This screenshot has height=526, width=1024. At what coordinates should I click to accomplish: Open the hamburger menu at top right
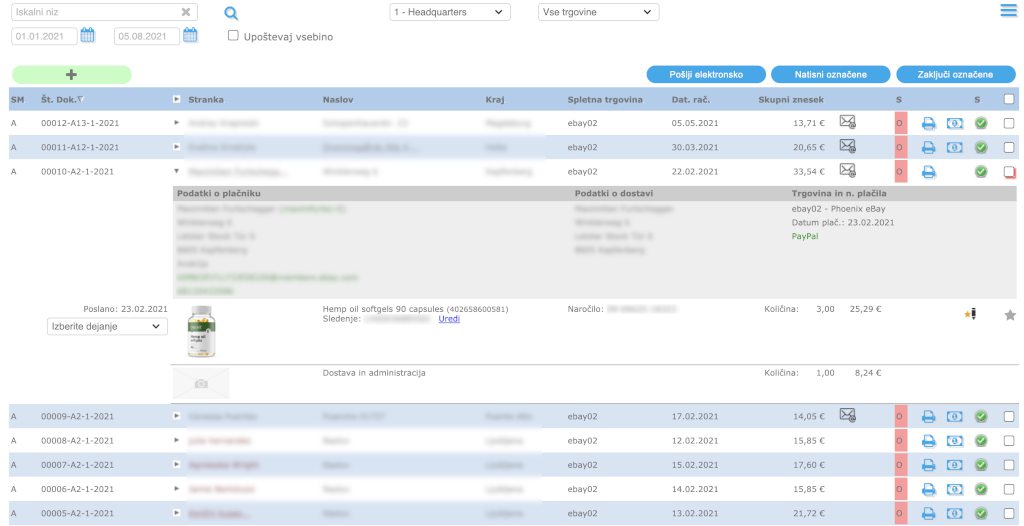[x=1008, y=11]
